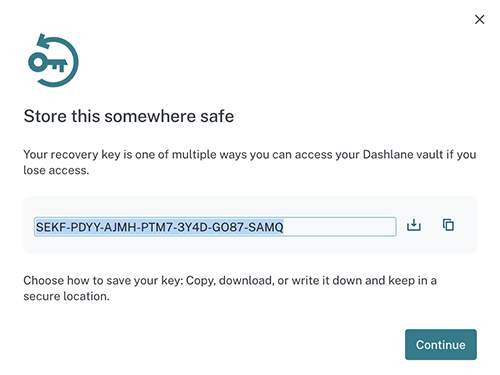
Task: Click the blank space after the recovery key text
Action: coord(339,227)
